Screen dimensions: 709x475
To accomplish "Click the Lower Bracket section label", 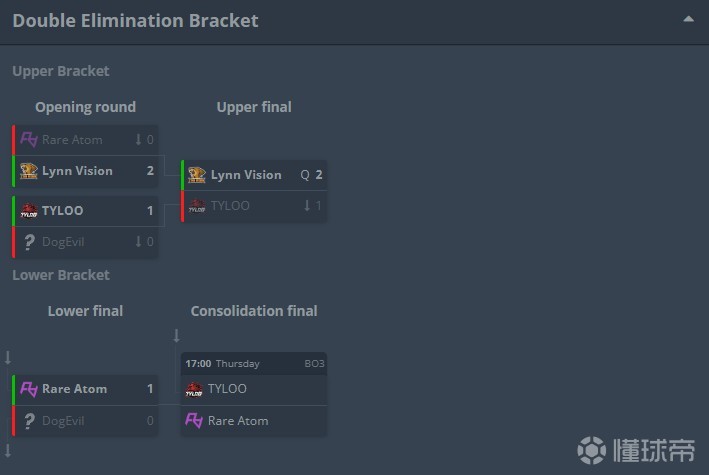I will point(61,275).
